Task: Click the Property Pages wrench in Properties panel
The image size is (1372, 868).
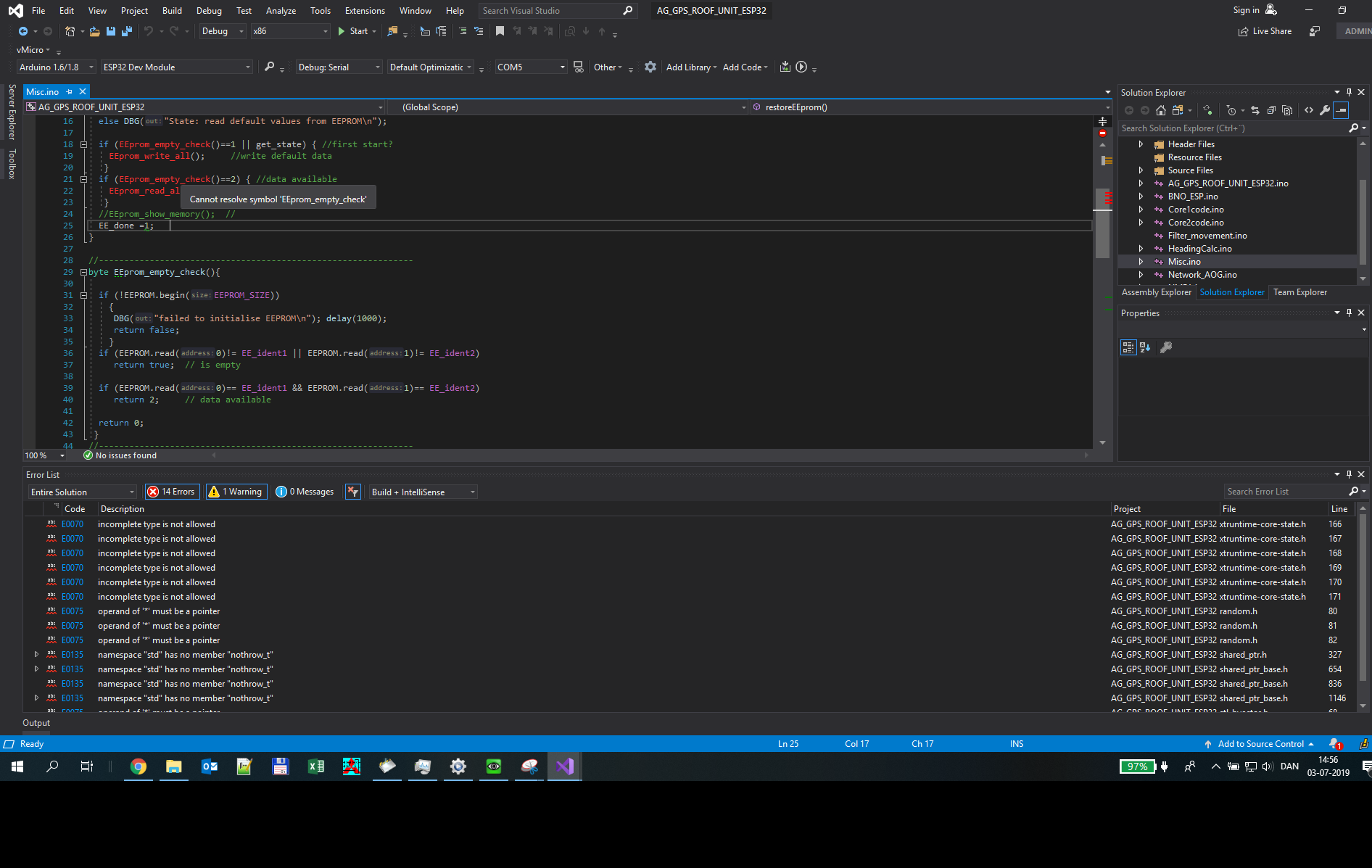Action: pos(1166,347)
